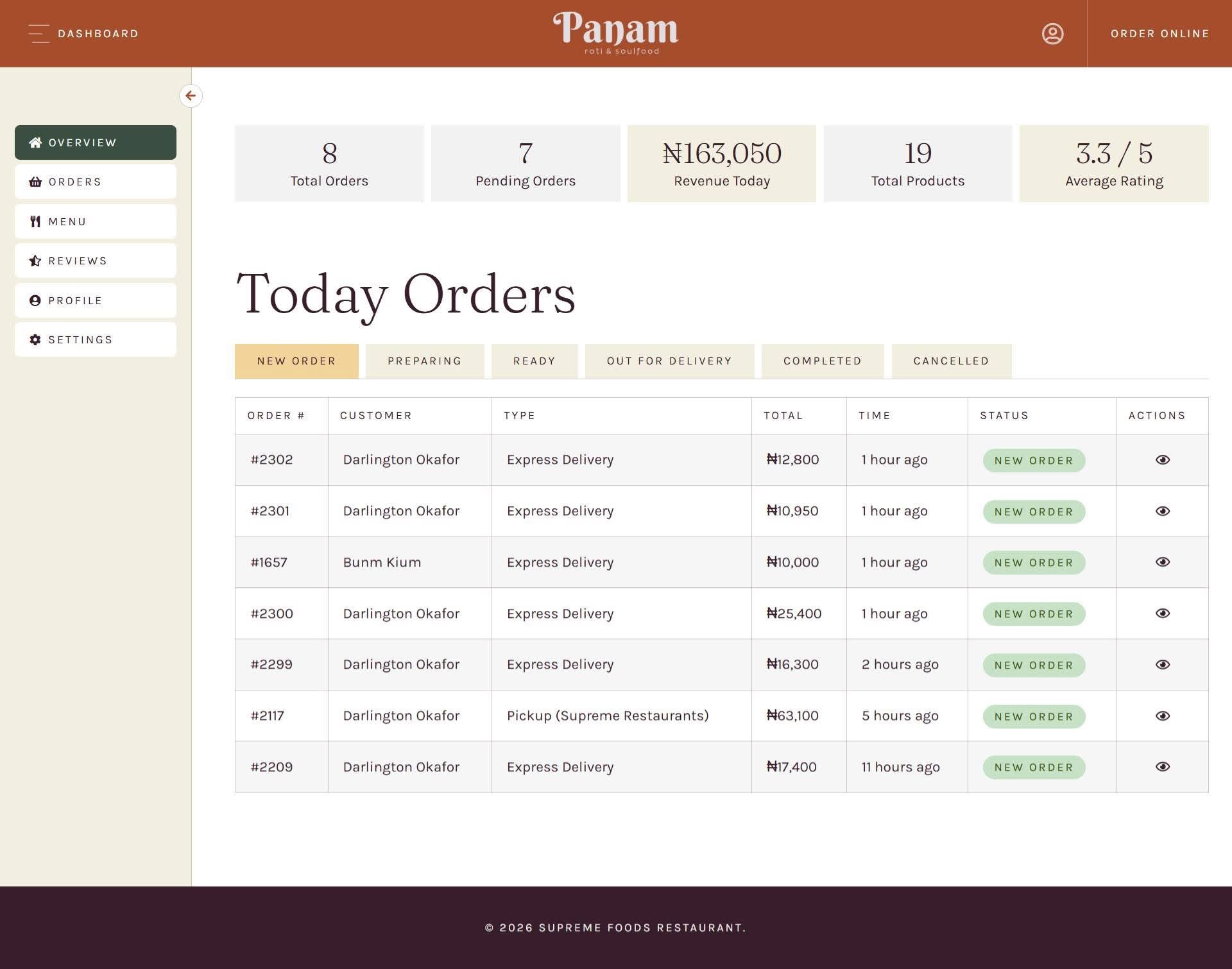The image size is (1232, 969).
Task: Click order number #2302
Action: (272, 459)
